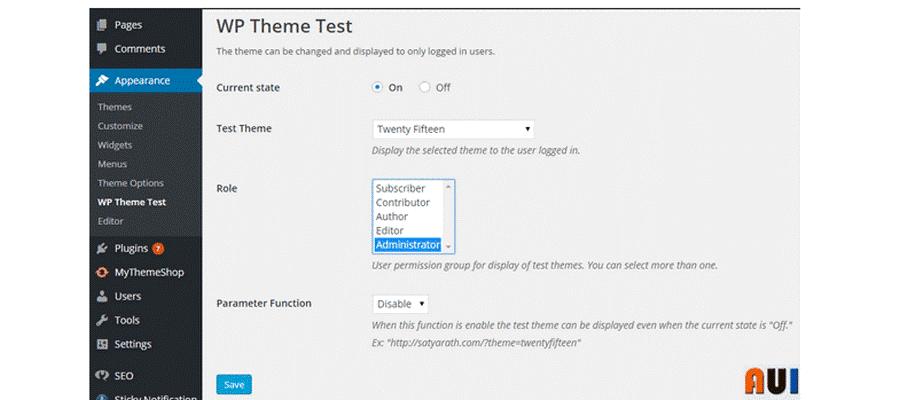Click the Users person icon
Screen dimensions: 900x400
(102, 296)
